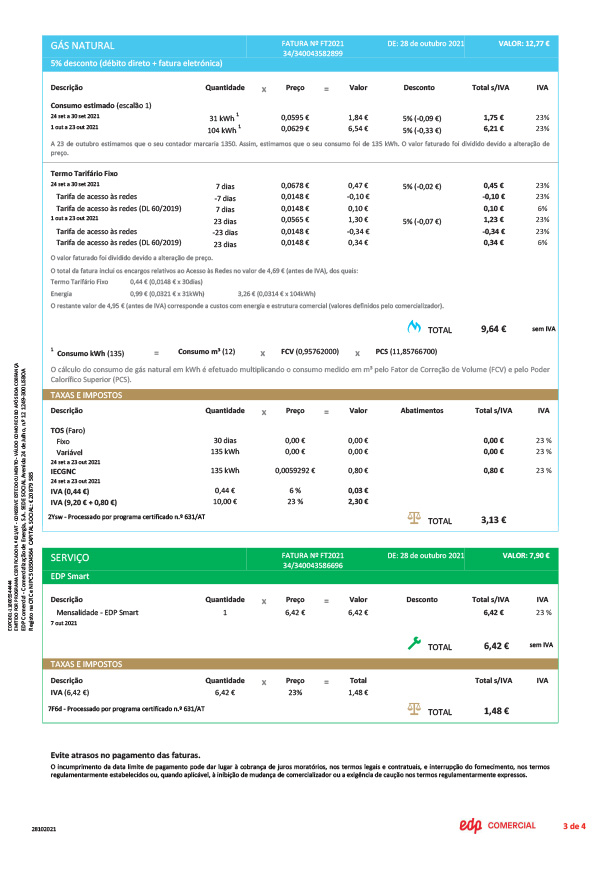This screenshot has width=600, height=873.
Task: Select the gas total '9,64 €'
Action: (494, 329)
